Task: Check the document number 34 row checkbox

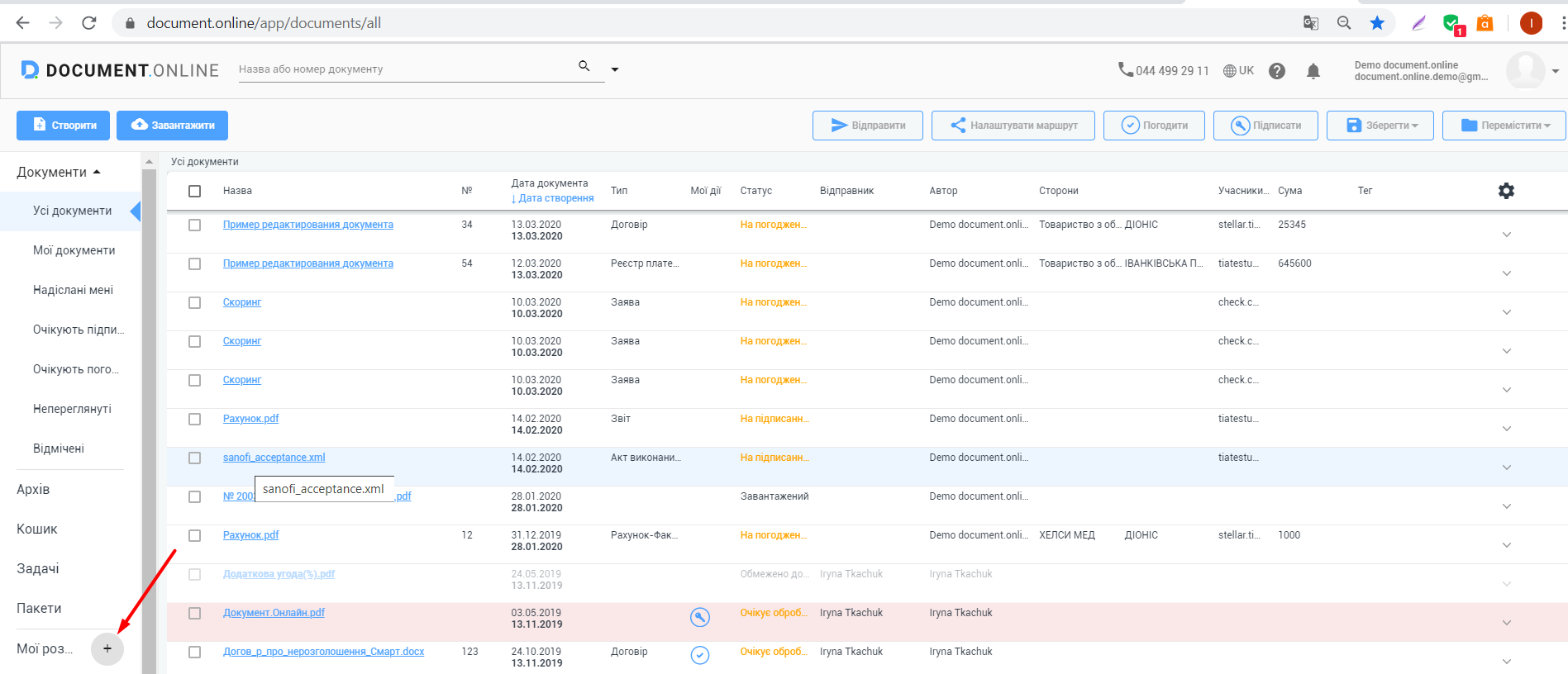Action: coord(194,225)
